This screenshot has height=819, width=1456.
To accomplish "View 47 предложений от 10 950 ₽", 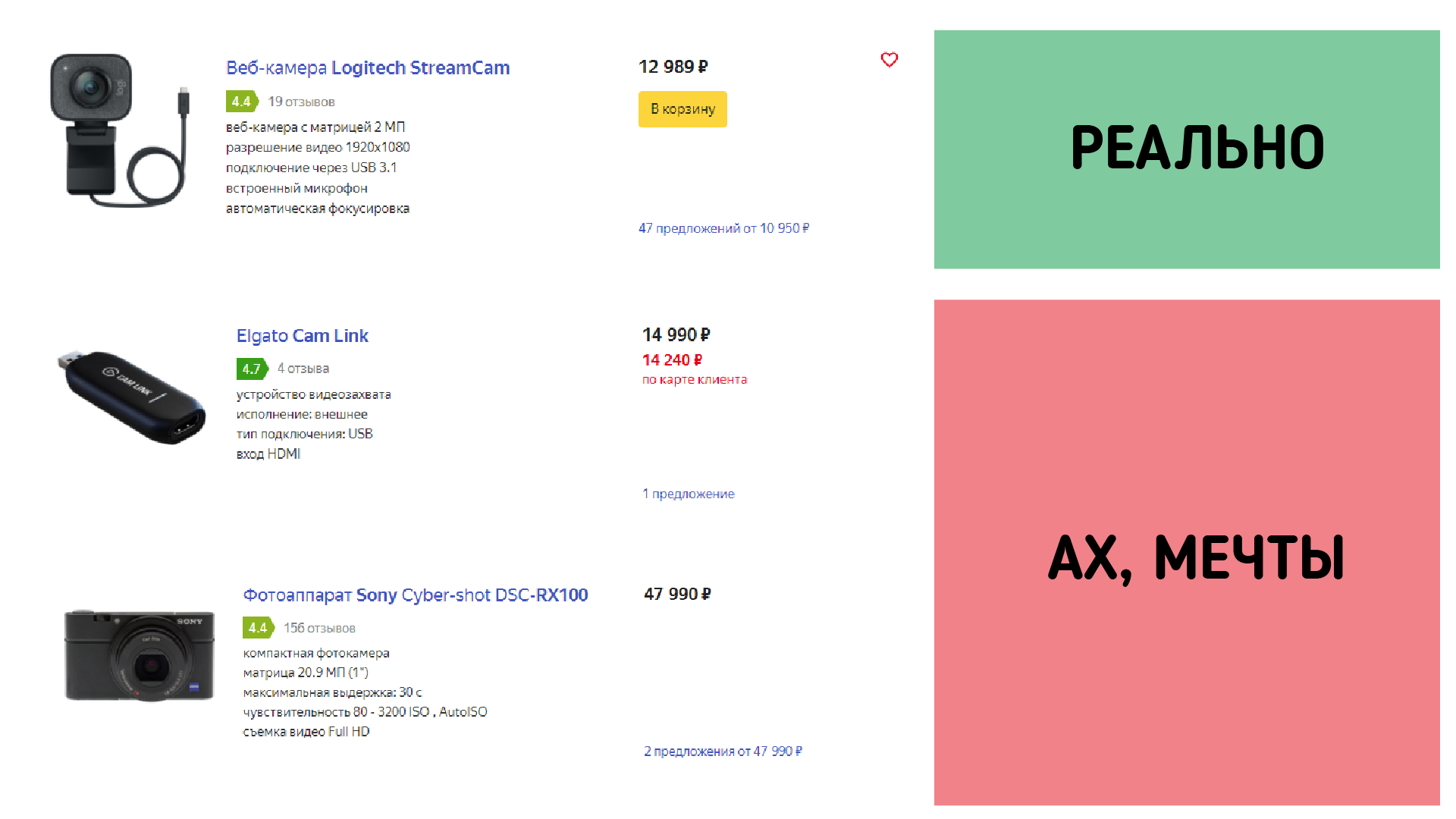I will tap(723, 228).
